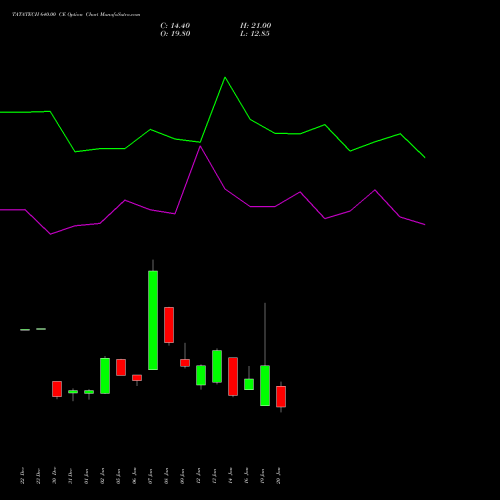The image size is (500, 500).
Task: Click the small green candle for 01 Jan
Action: (89, 392)
